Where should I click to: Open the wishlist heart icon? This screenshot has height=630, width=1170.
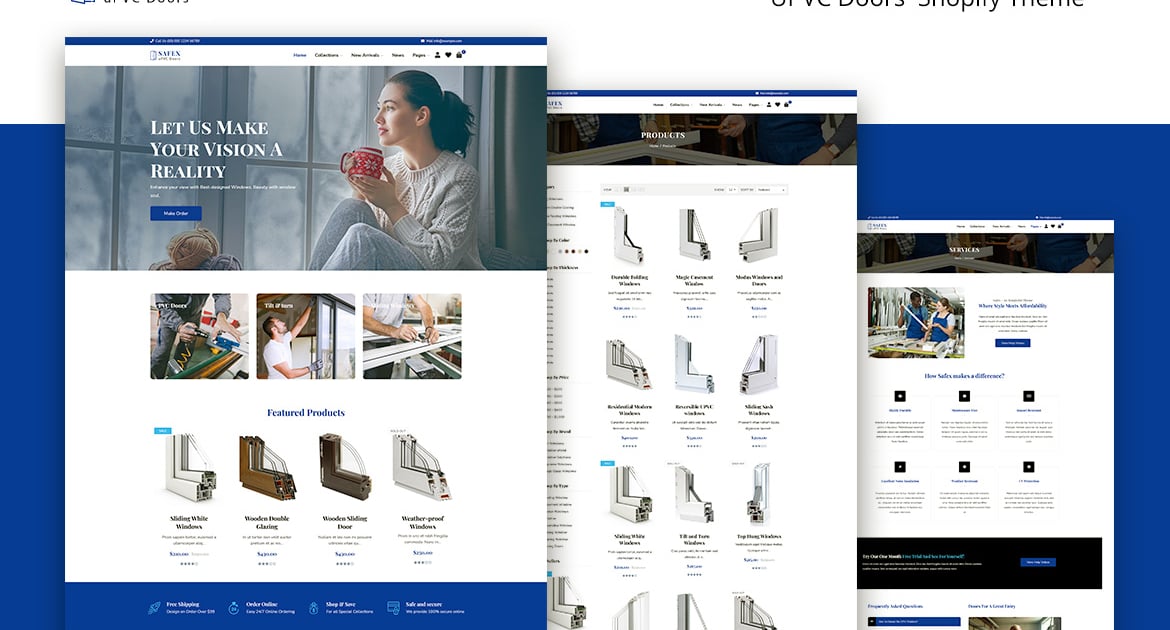[x=448, y=55]
